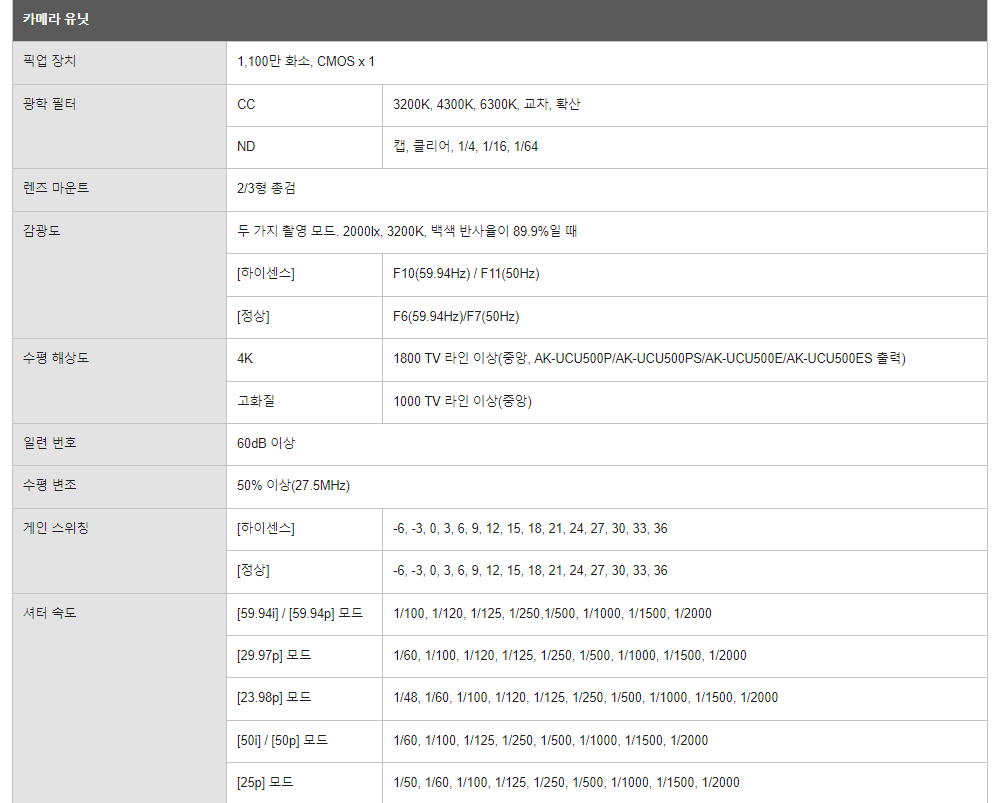The width and height of the screenshot is (998, 803).
Task: Select the 셔터 속도 row label
Action: [x=49, y=613]
